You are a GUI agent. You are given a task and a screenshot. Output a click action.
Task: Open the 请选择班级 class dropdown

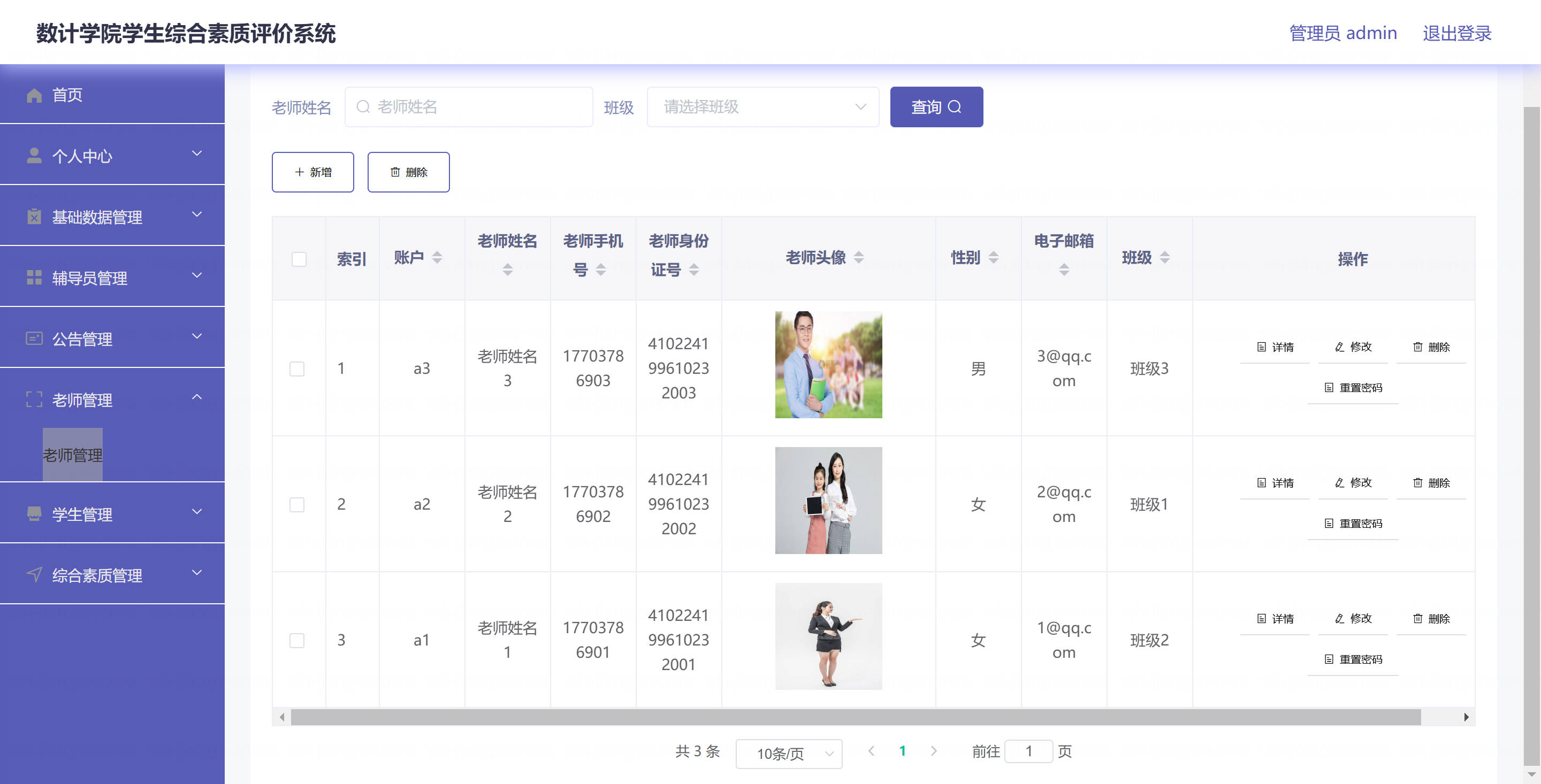point(762,107)
